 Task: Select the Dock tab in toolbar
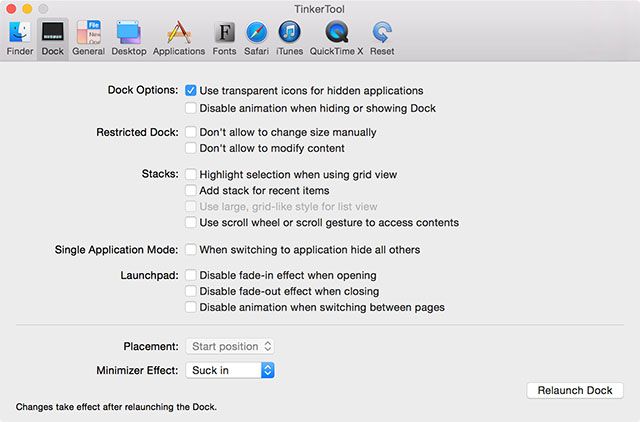[x=54, y=37]
